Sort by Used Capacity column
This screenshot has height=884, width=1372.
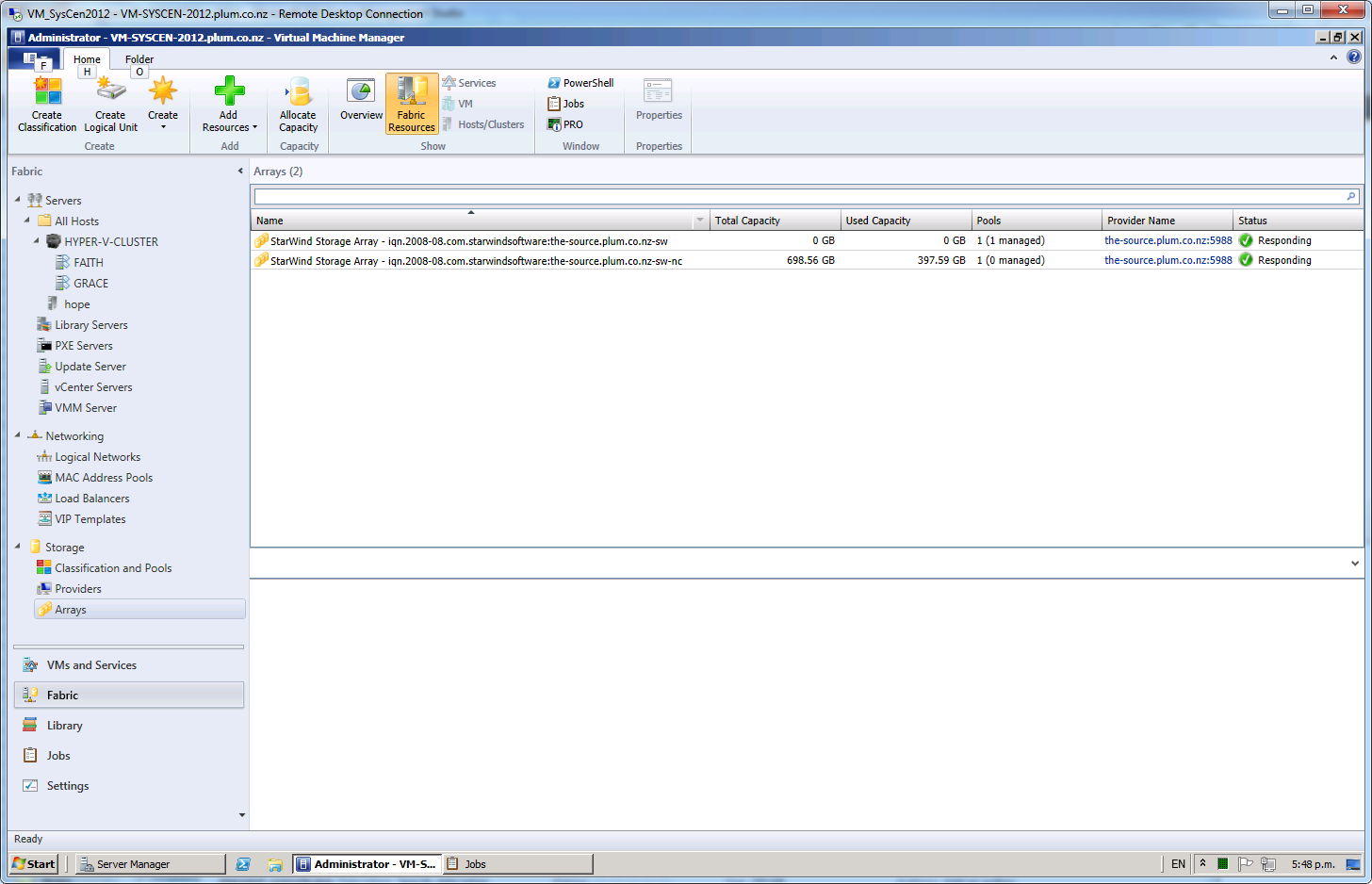click(906, 221)
